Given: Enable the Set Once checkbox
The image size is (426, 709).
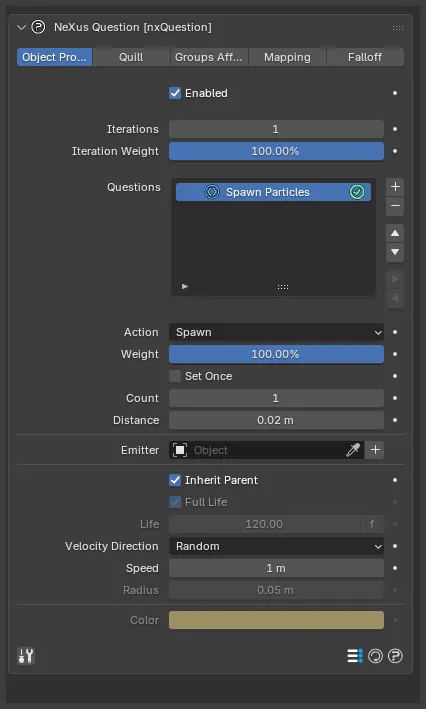Looking at the screenshot, I should point(175,376).
